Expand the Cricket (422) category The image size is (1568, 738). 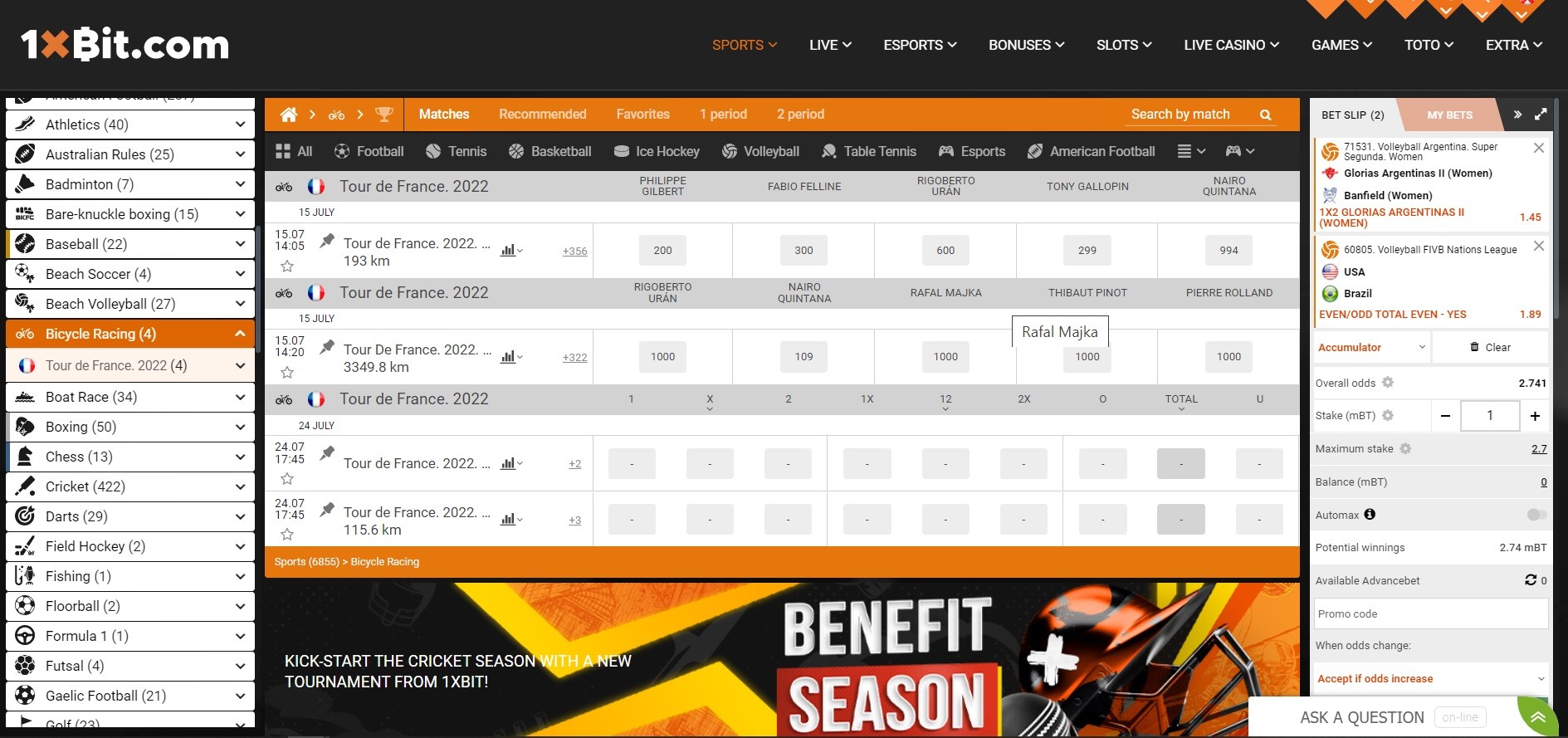(x=130, y=486)
